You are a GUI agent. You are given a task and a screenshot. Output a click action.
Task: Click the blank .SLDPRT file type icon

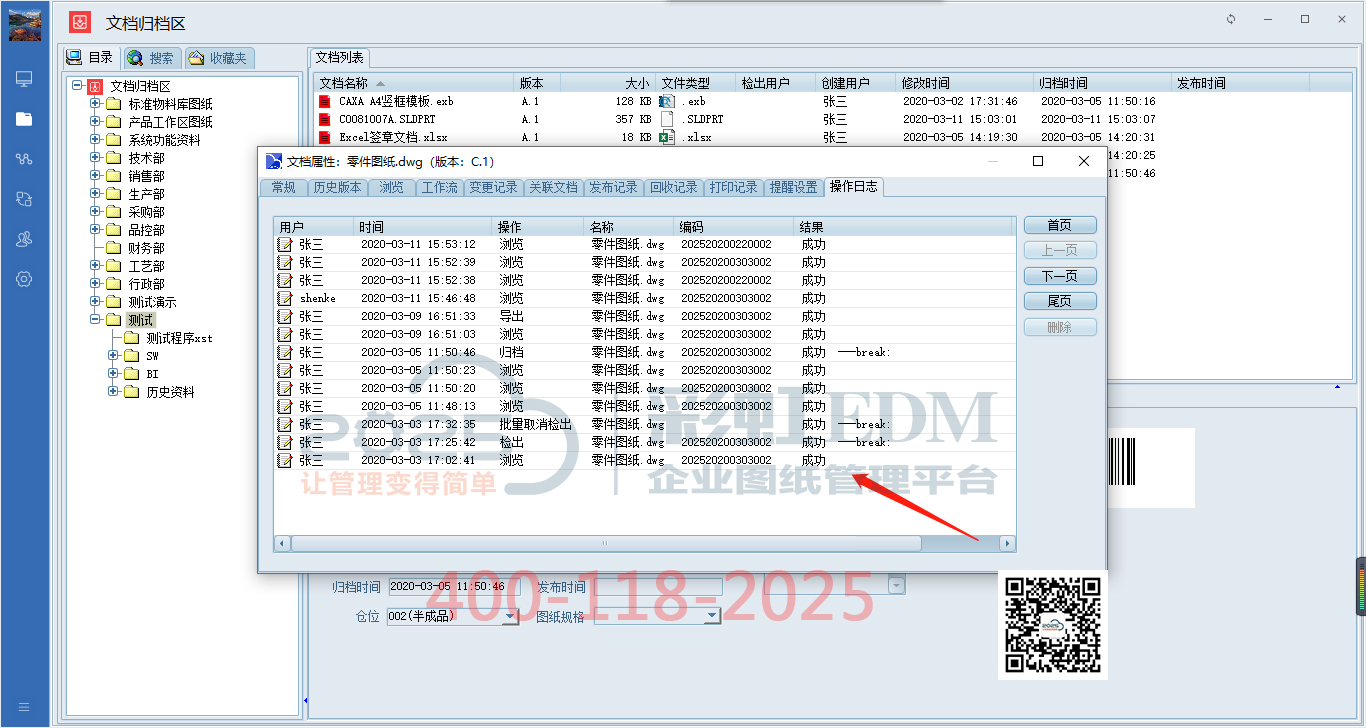[668, 119]
